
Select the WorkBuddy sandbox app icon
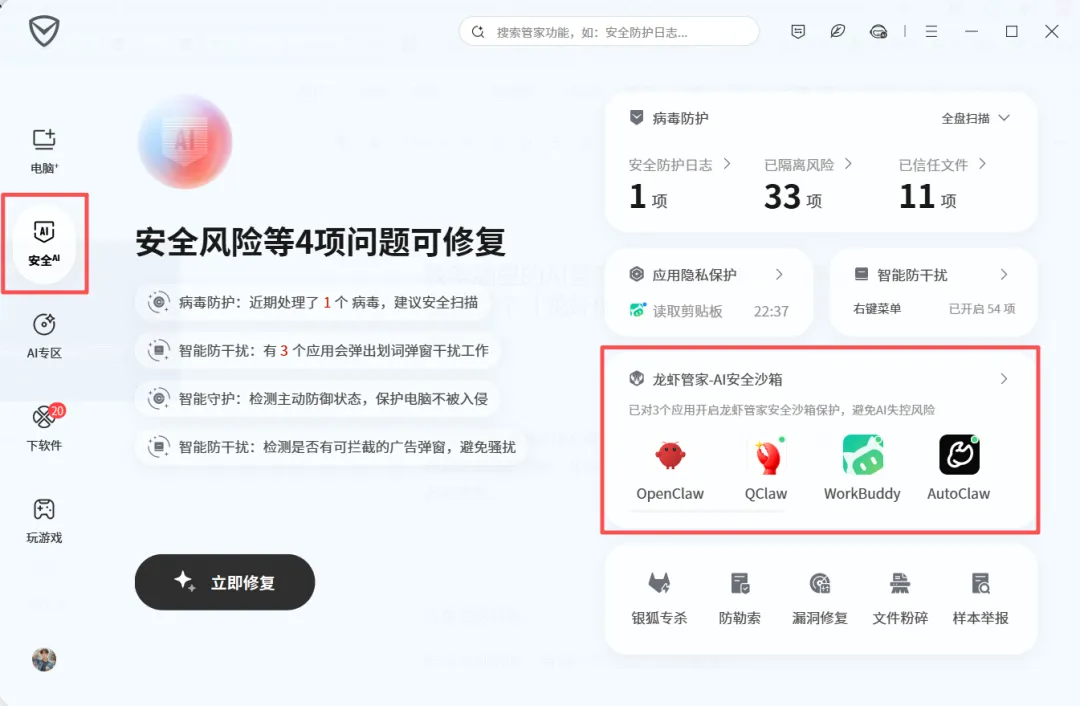coord(862,455)
